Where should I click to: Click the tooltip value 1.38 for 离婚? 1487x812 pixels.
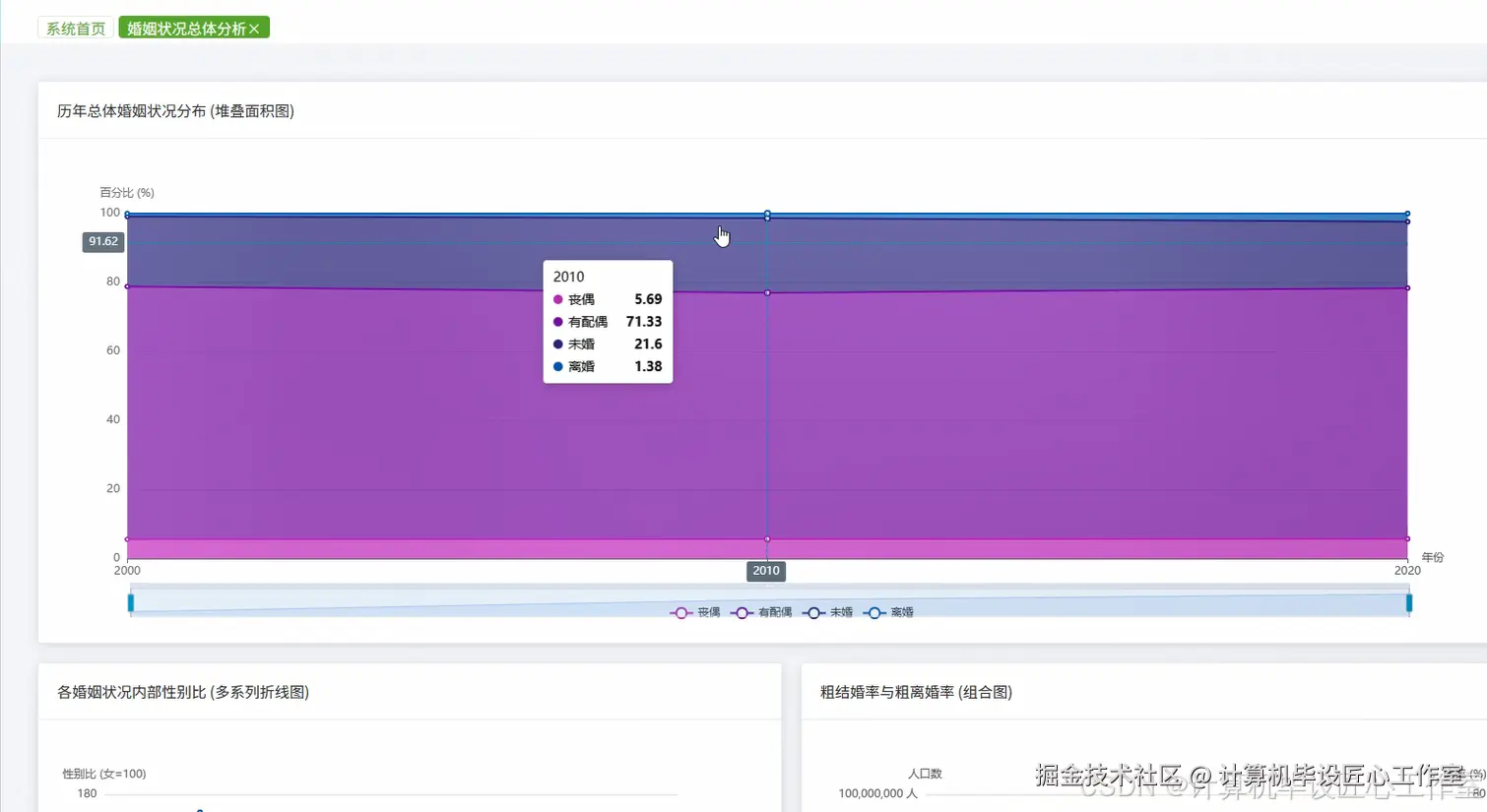coord(648,366)
